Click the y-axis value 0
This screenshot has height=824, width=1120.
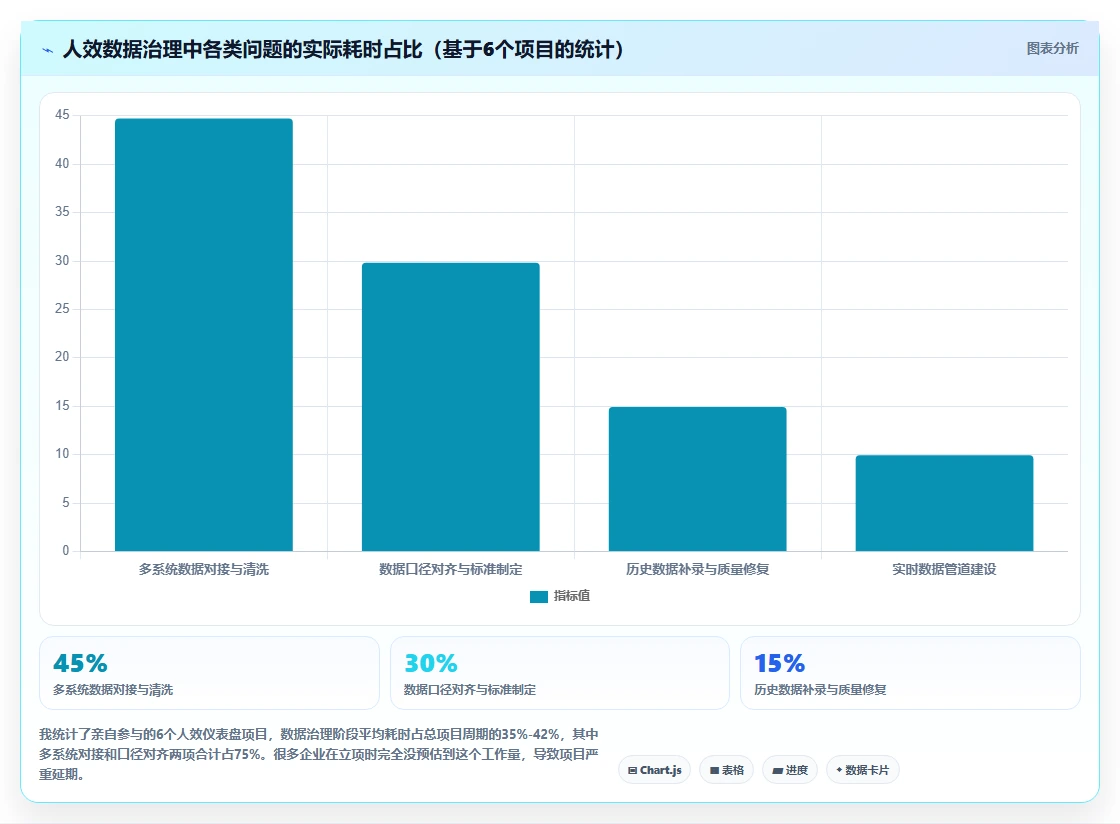[66, 551]
